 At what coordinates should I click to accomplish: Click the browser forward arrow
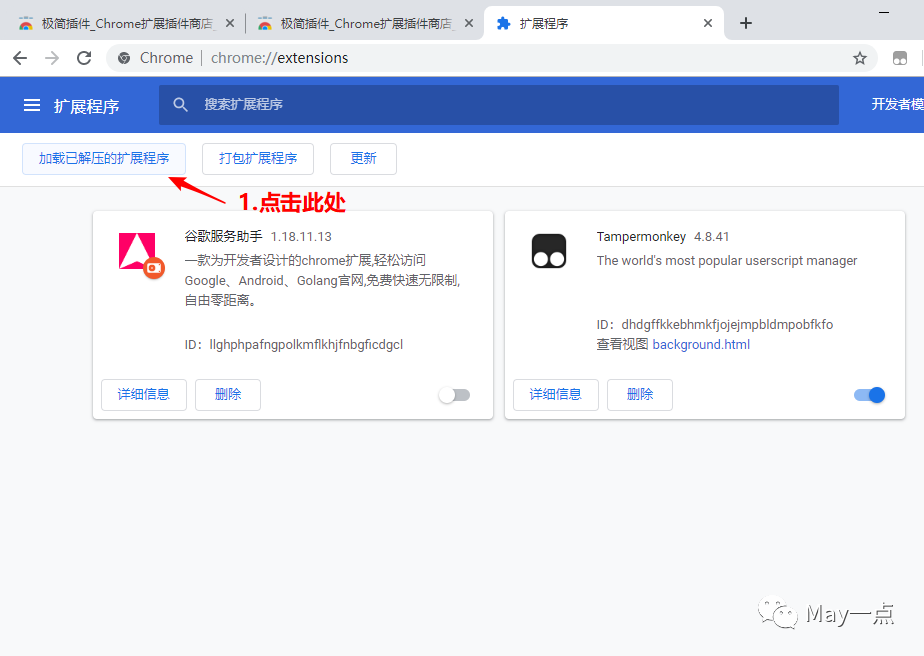click(x=52, y=58)
